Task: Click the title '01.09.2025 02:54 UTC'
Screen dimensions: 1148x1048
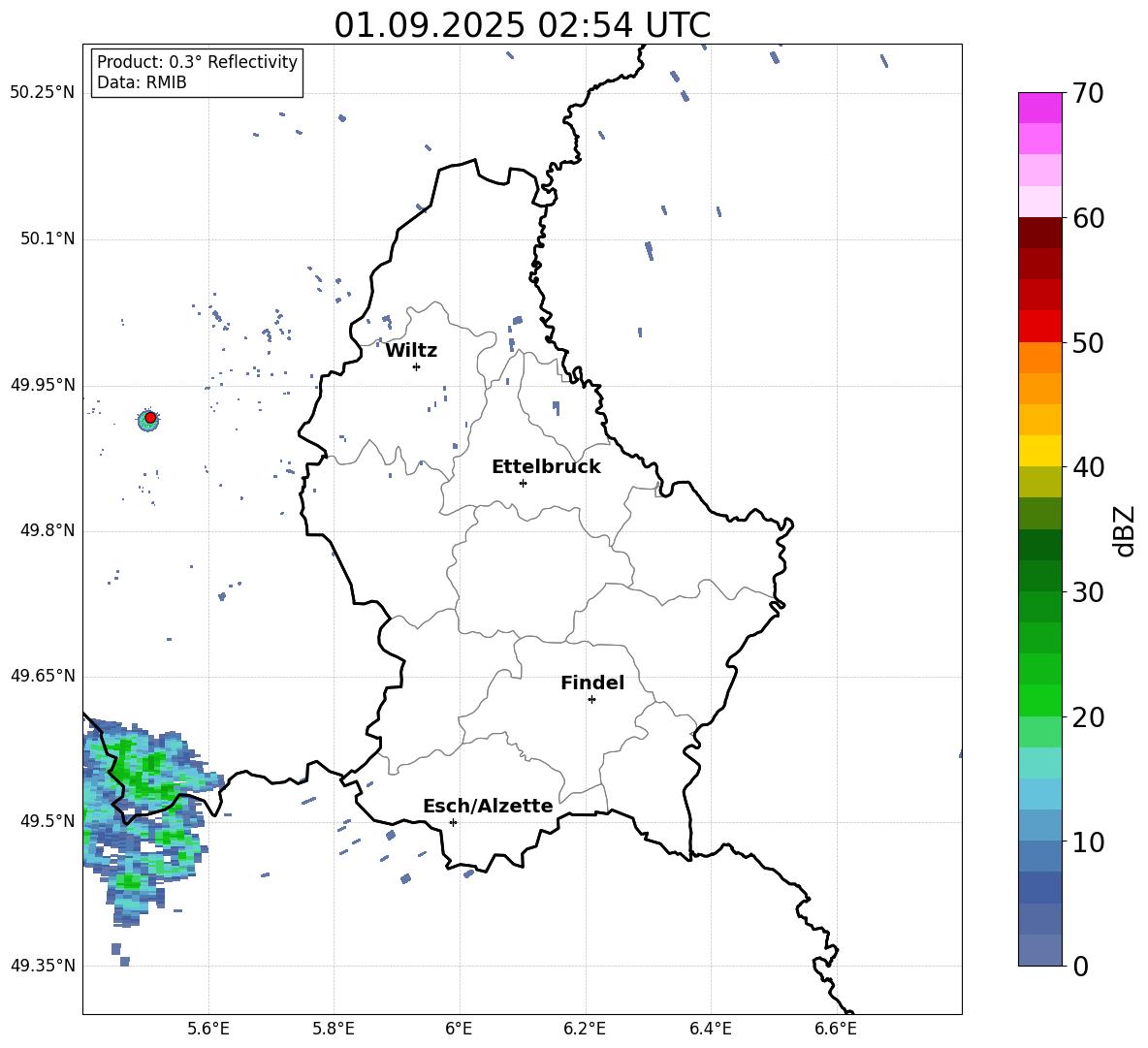Action: 522,25
